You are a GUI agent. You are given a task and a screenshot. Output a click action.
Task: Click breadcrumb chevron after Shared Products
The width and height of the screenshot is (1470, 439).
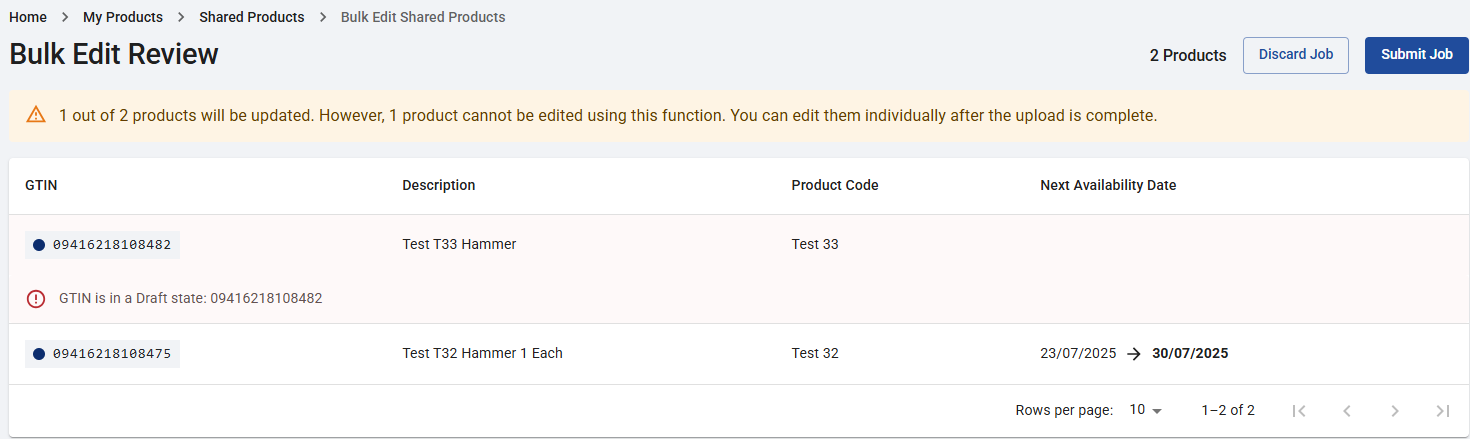(323, 17)
